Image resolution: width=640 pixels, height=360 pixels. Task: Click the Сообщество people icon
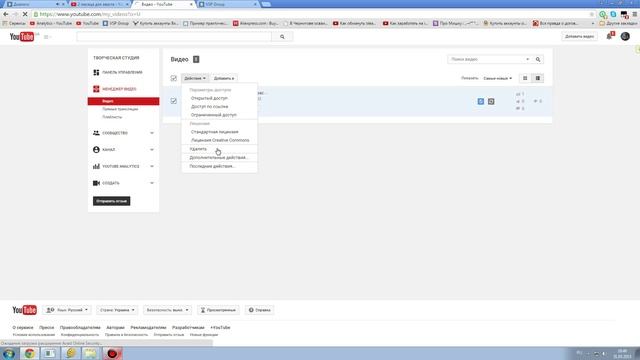point(96,133)
